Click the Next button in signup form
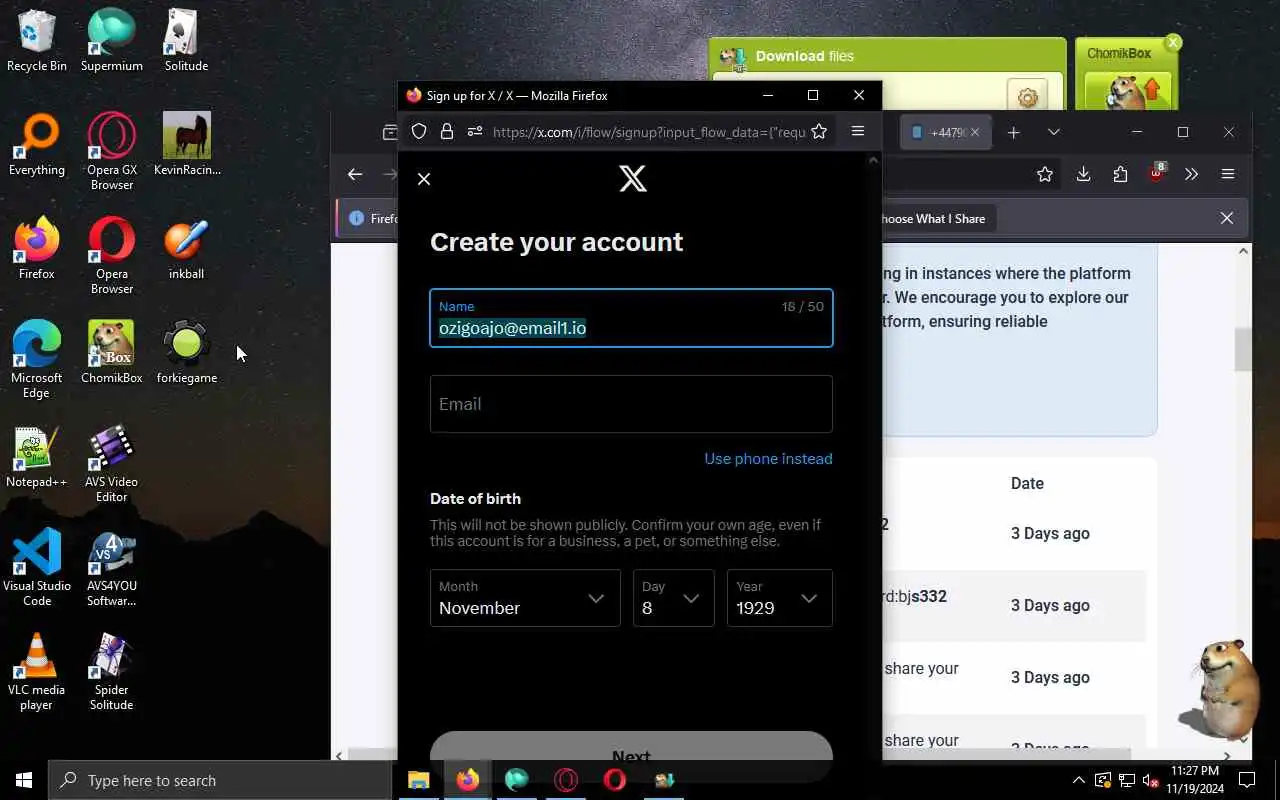The image size is (1280, 800). (631, 756)
